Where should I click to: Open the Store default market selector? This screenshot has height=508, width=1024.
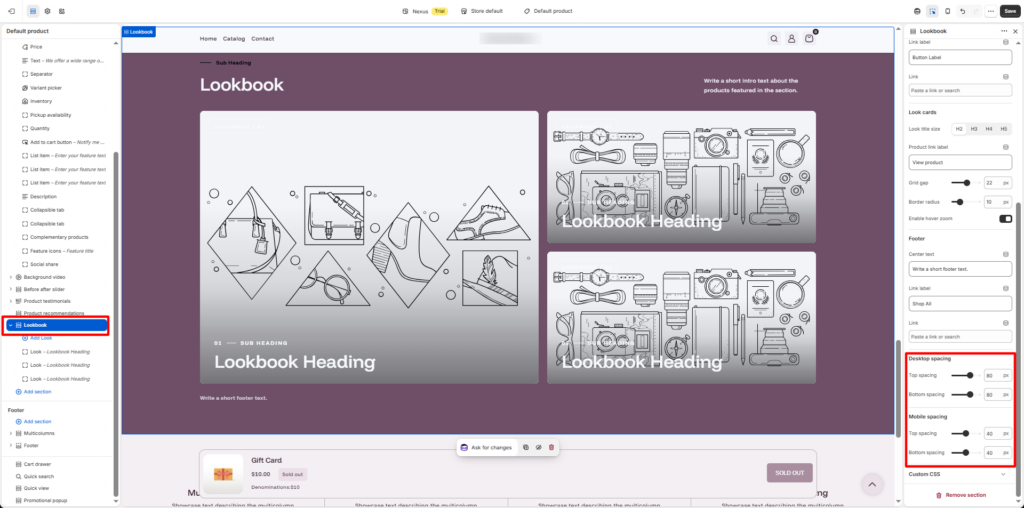[482, 11]
